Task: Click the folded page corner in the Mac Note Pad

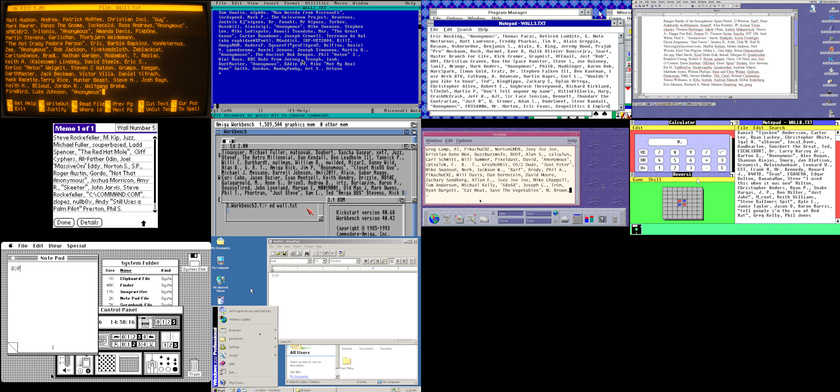Action: (x=13, y=348)
